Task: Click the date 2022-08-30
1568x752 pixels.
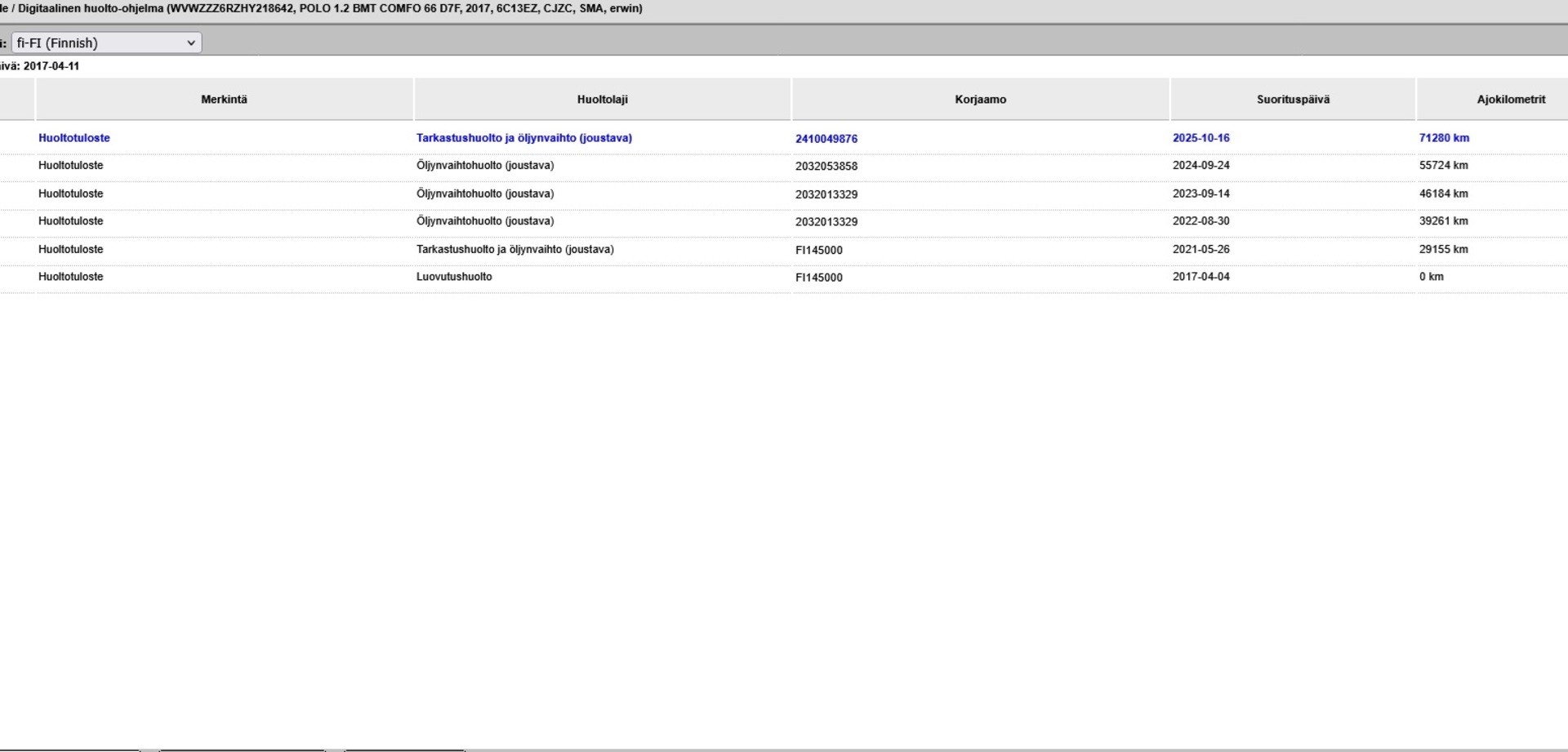Action: point(1200,221)
